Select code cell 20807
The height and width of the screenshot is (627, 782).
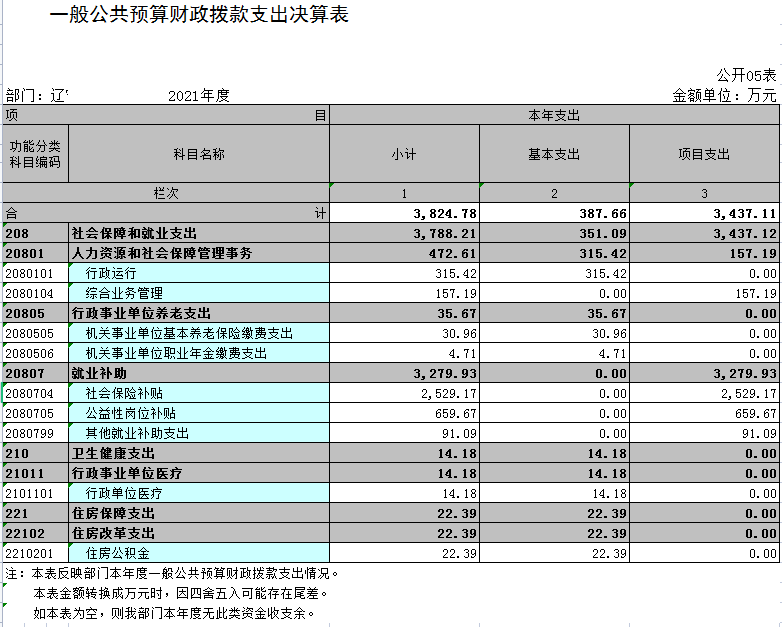click(35, 373)
